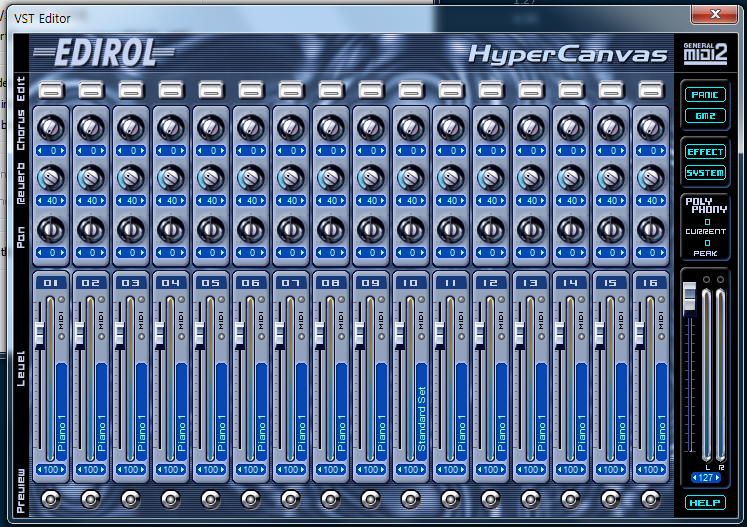Click the Pan knob of part 07
747x527 pixels.
[291, 229]
